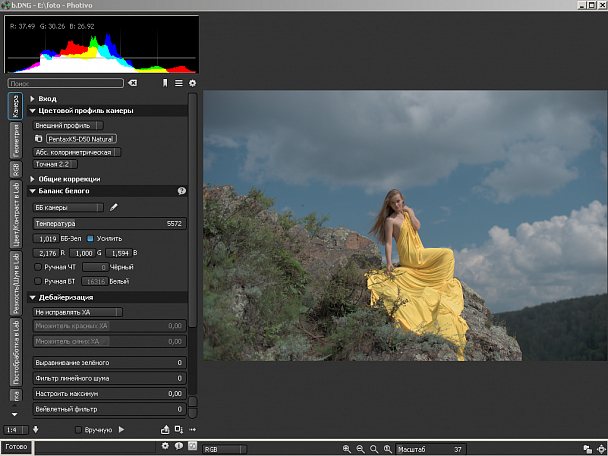This screenshot has height=456, width=608.
Task: Click the zoom 100% magnifier icon
Action: point(387,449)
